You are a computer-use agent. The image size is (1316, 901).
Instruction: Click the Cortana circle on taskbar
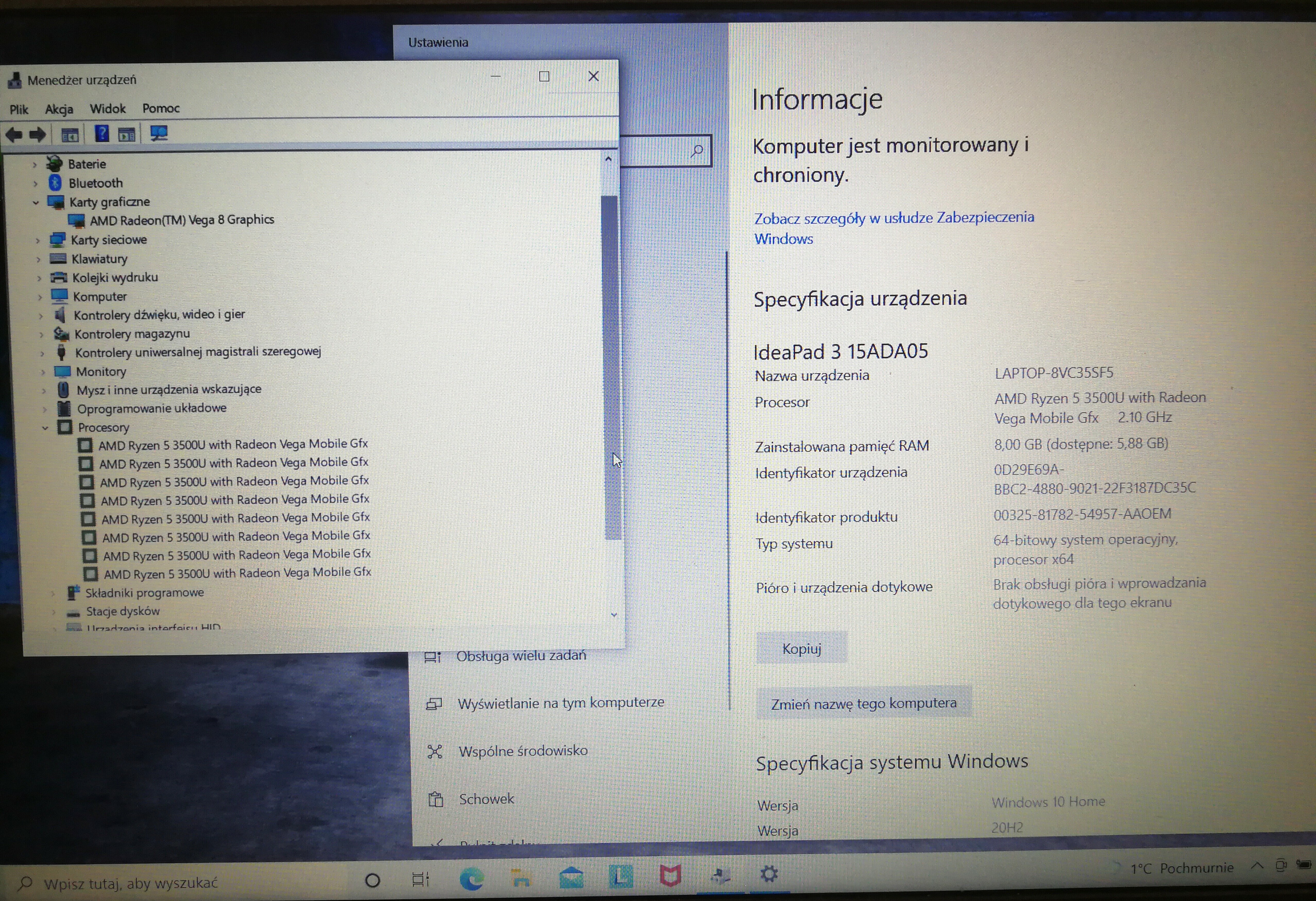click(373, 881)
